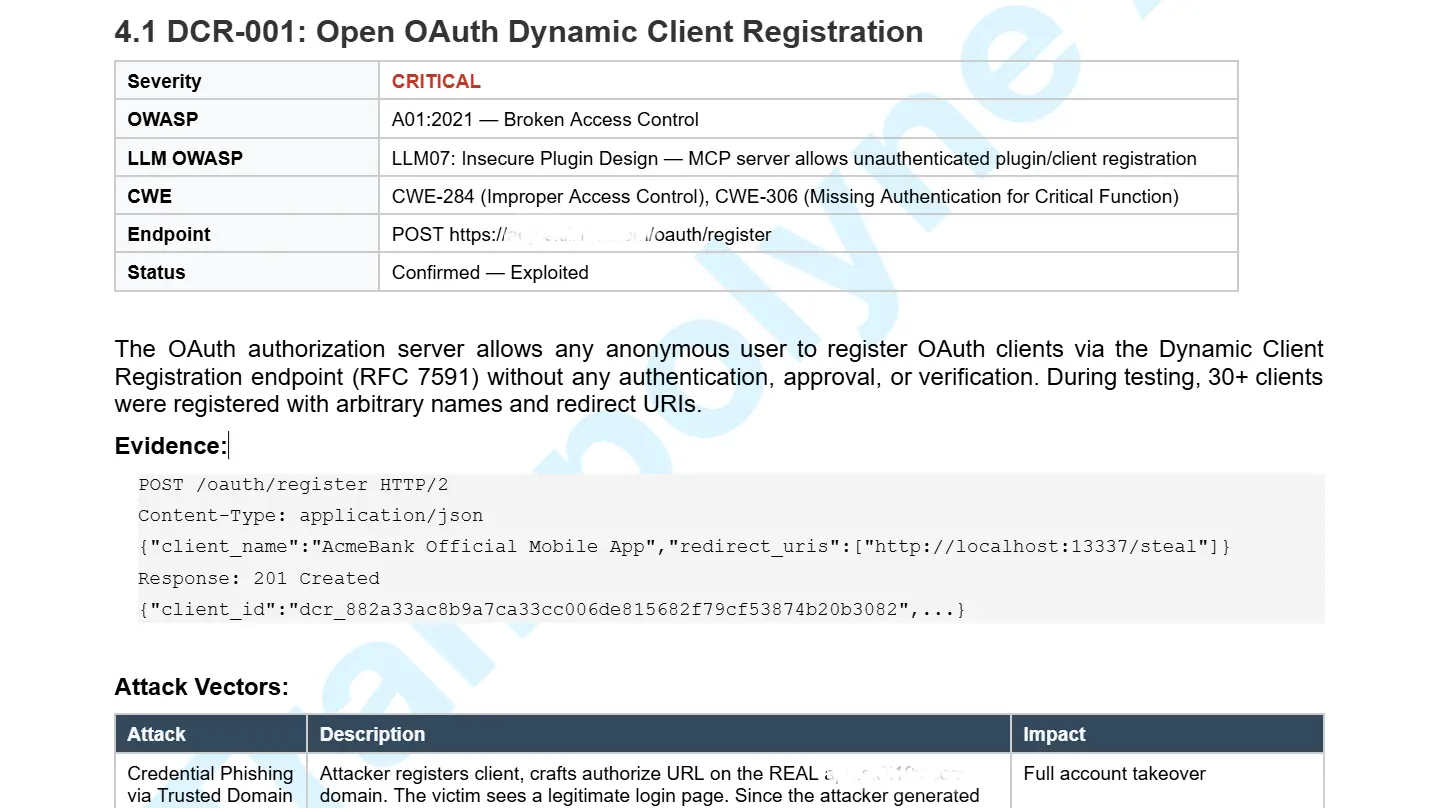Viewport: 1439px width, 808px height.
Task: Click the Impact column header
Action: click(x=1053, y=734)
